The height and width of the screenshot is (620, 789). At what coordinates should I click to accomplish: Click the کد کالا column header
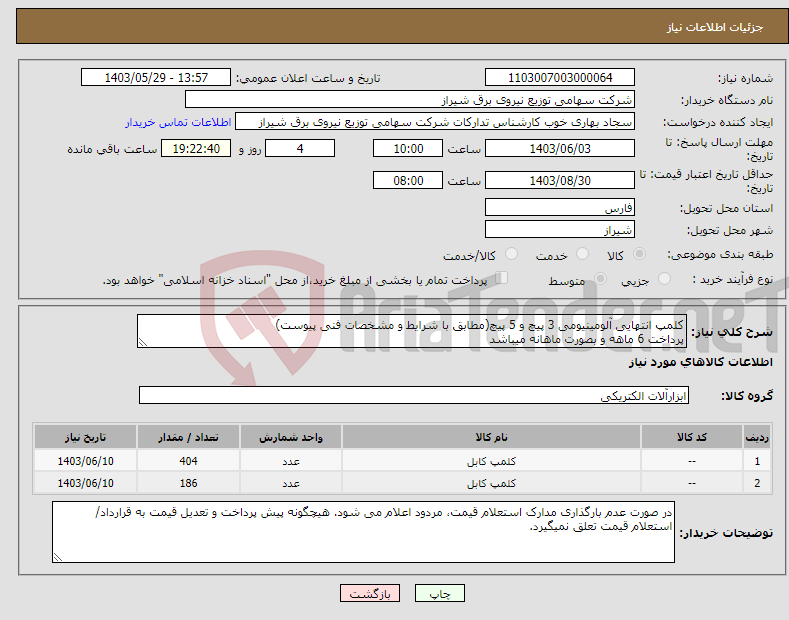click(x=692, y=437)
